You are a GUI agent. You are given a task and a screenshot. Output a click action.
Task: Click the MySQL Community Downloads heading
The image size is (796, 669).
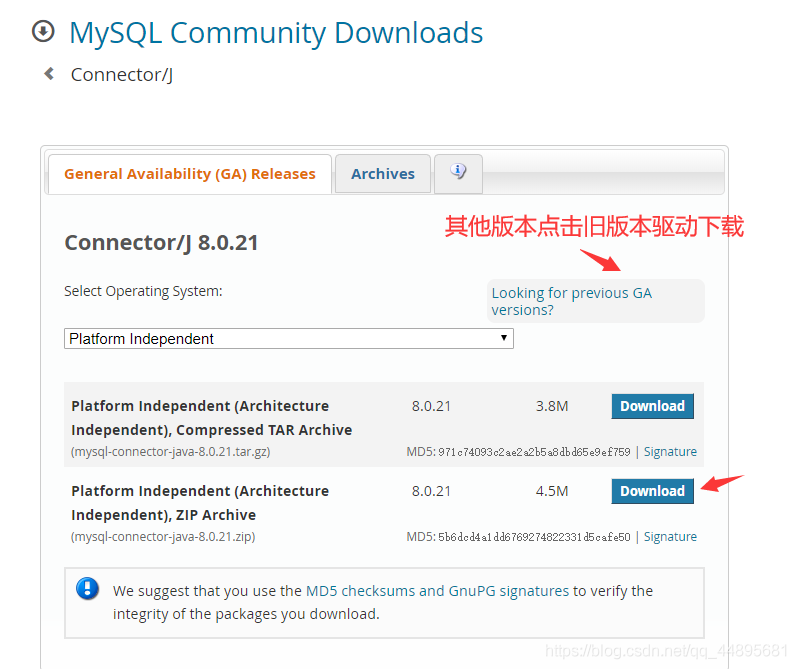276,33
